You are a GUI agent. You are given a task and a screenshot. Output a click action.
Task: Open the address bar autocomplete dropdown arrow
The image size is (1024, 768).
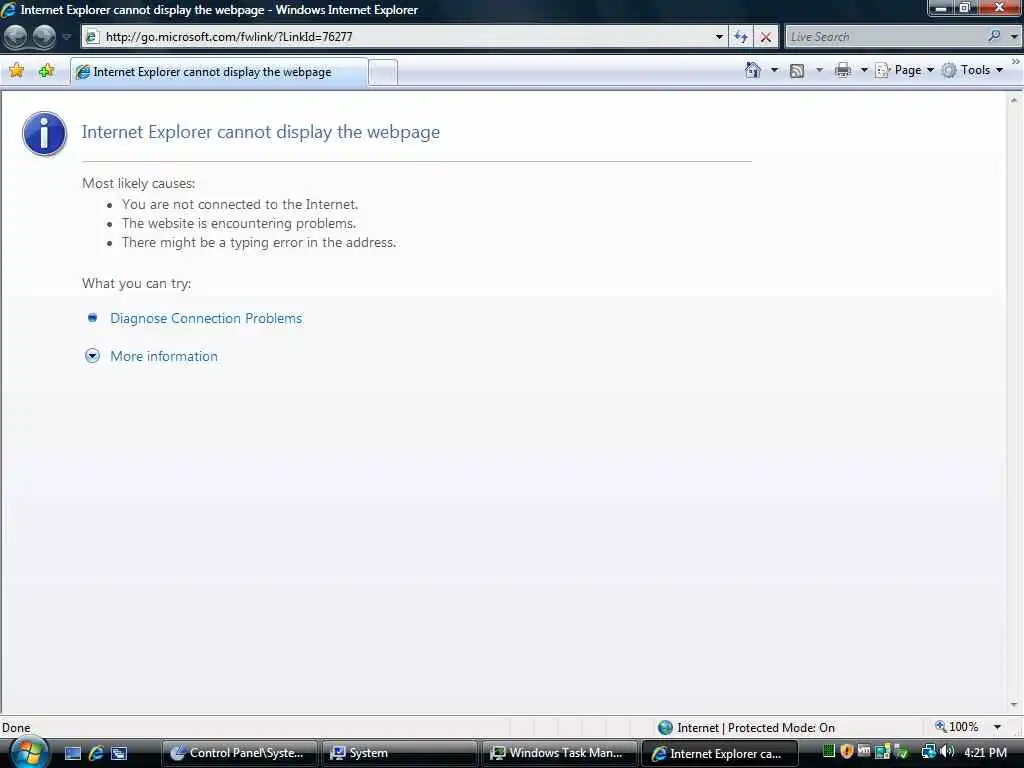719,37
